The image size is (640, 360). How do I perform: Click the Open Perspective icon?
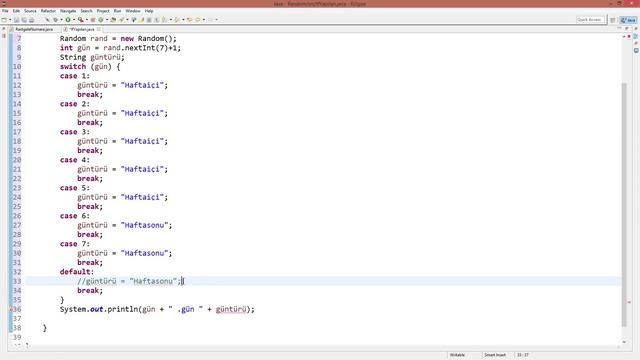(x=613, y=20)
